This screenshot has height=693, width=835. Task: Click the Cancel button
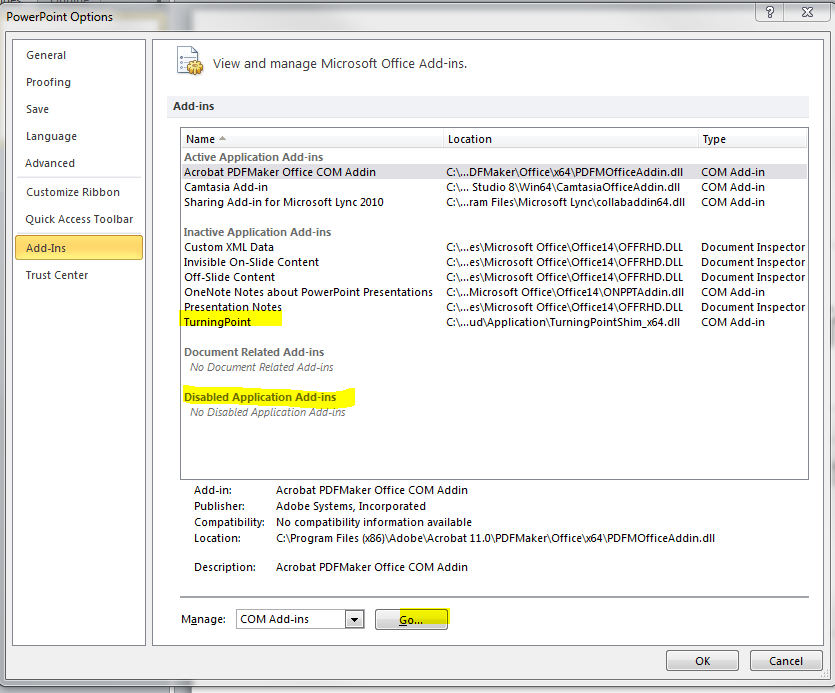(785, 660)
